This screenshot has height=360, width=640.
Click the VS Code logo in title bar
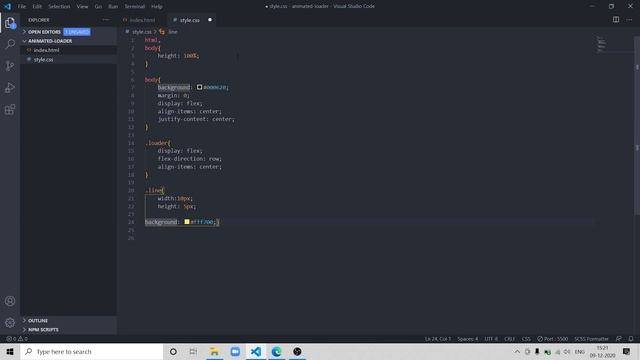pyautogui.click(x=7, y=6)
